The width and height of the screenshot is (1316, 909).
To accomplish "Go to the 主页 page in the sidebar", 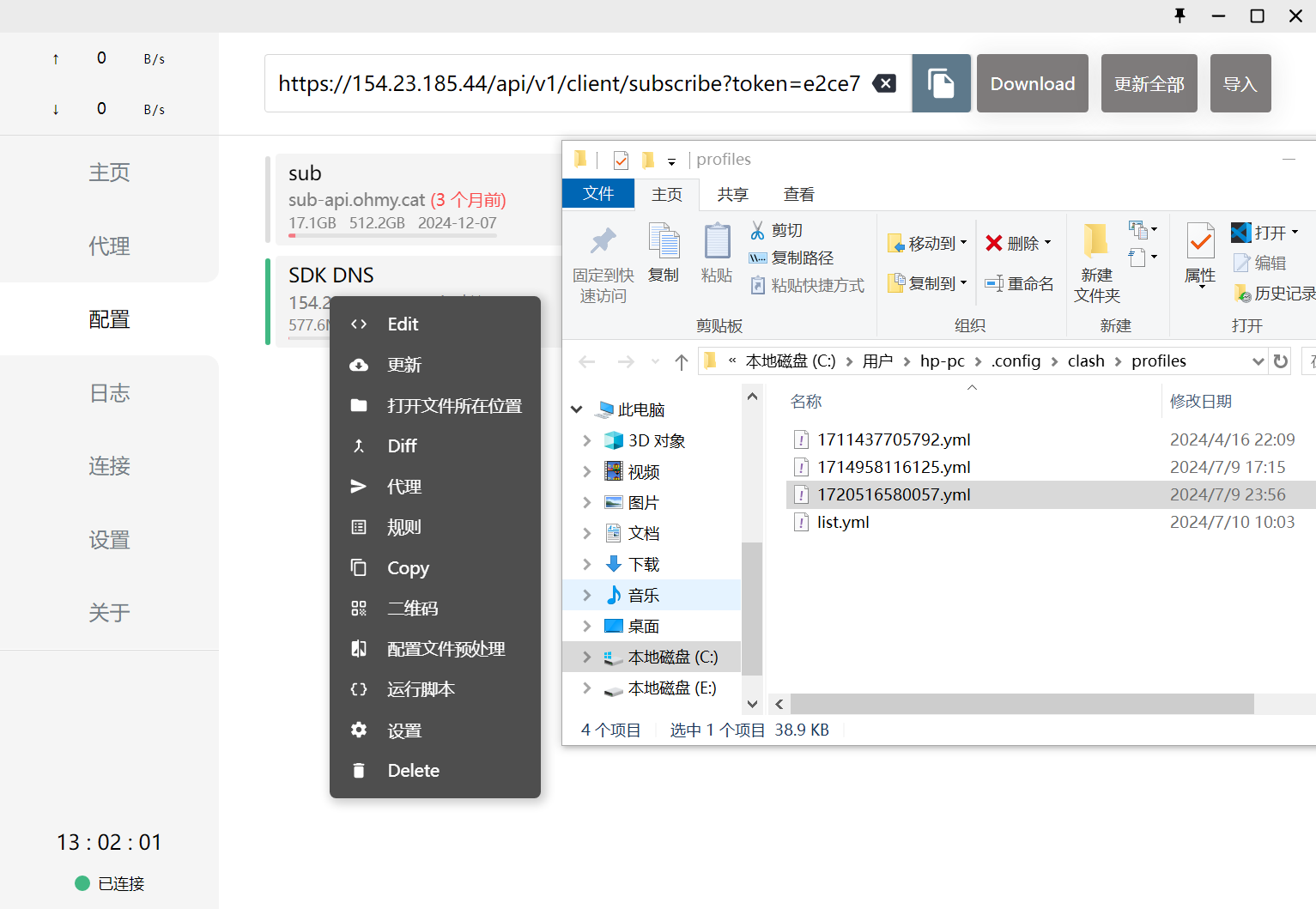I will [x=109, y=173].
